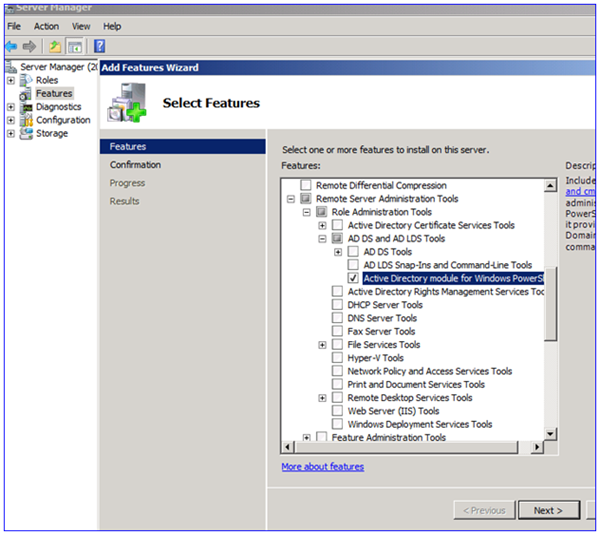
Task: Click the Roles icon in tree
Action: point(26,80)
